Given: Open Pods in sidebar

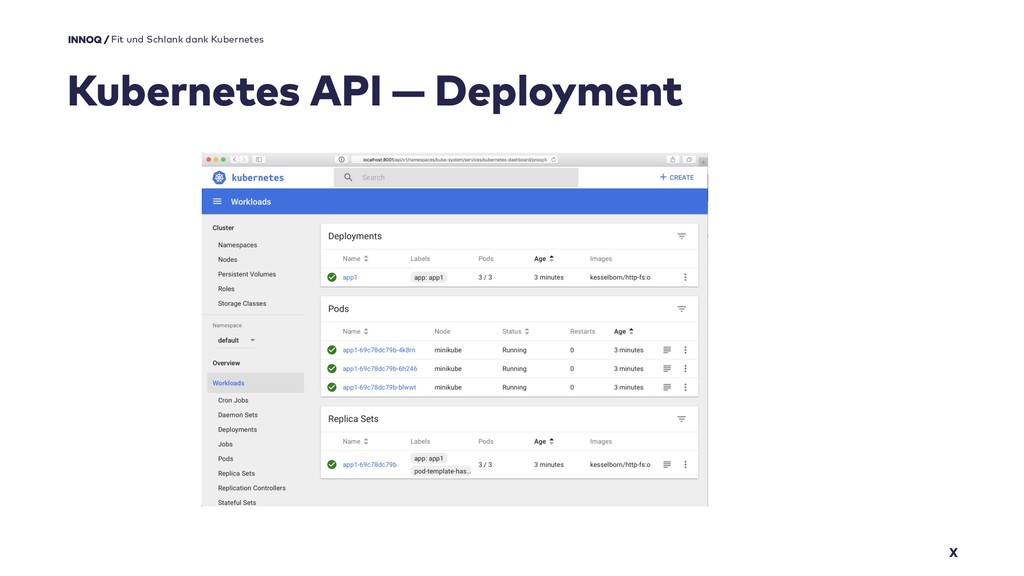Looking at the screenshot, I should [225, 459].
